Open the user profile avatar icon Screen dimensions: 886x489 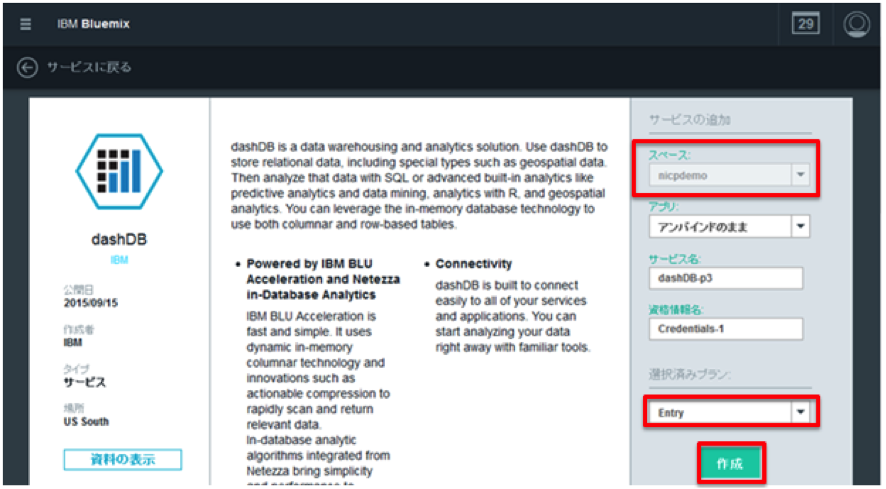(x=856, y=24)
